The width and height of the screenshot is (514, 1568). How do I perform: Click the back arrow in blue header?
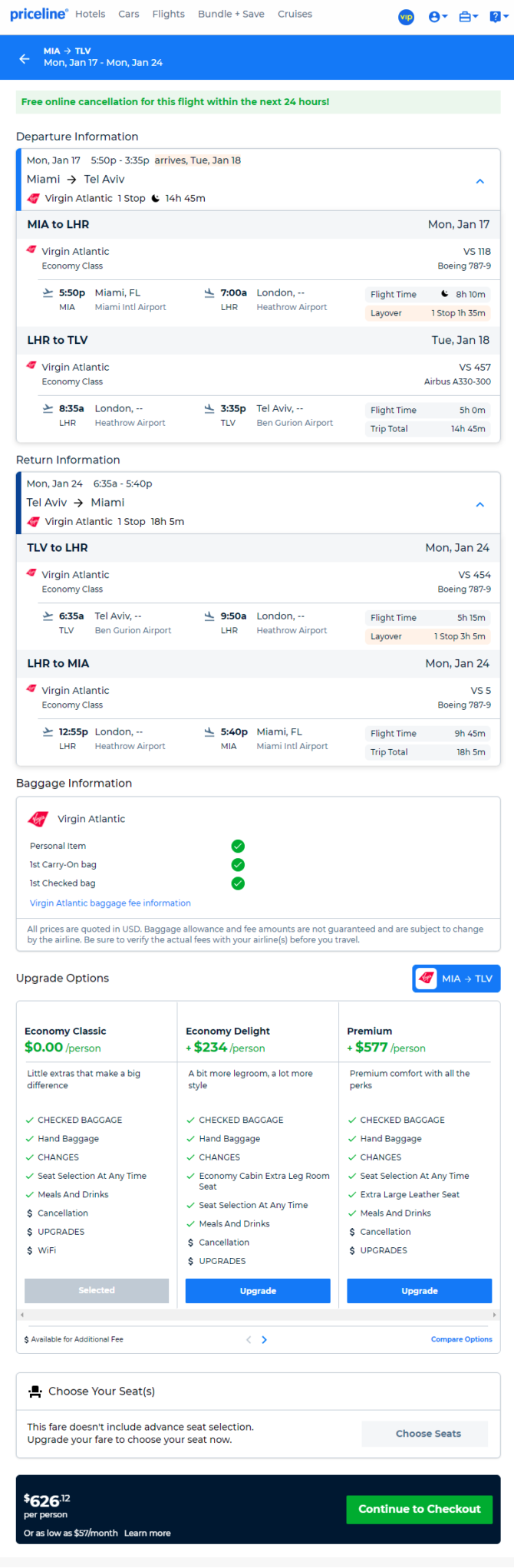25,58
